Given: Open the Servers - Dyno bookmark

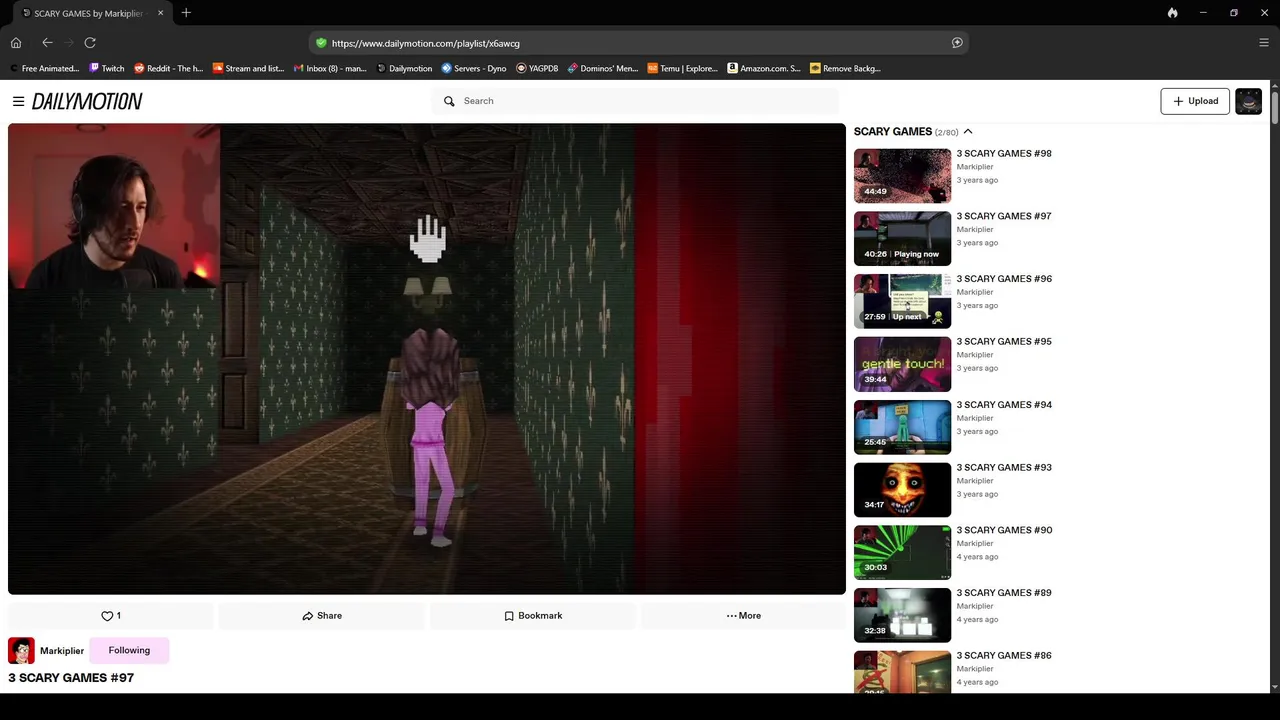Looking at the screenshot, I should tap(474, 69).
